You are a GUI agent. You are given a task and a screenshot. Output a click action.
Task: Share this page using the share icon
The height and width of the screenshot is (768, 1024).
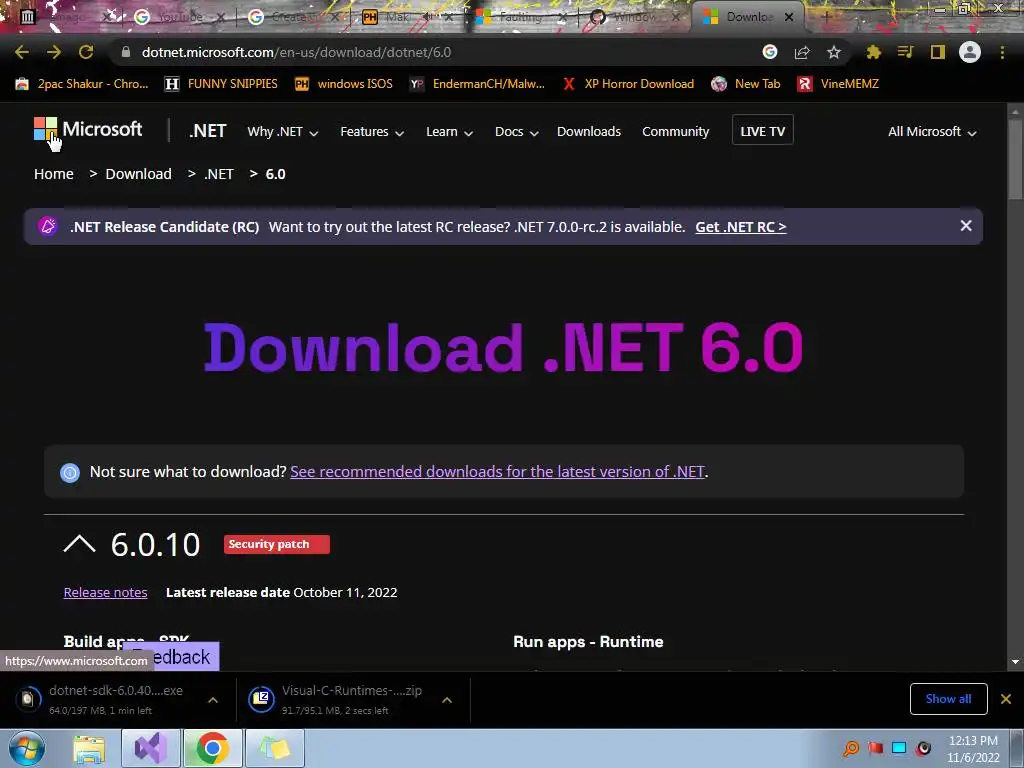click(802, 52)
